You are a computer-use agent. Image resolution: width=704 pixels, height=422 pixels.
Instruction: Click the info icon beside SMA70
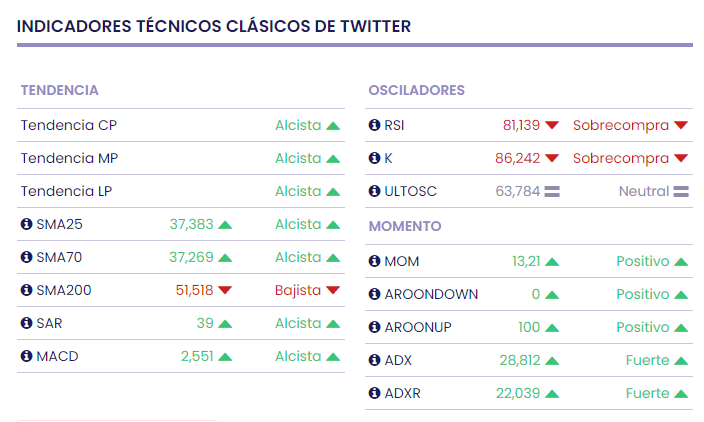(27, 258)
